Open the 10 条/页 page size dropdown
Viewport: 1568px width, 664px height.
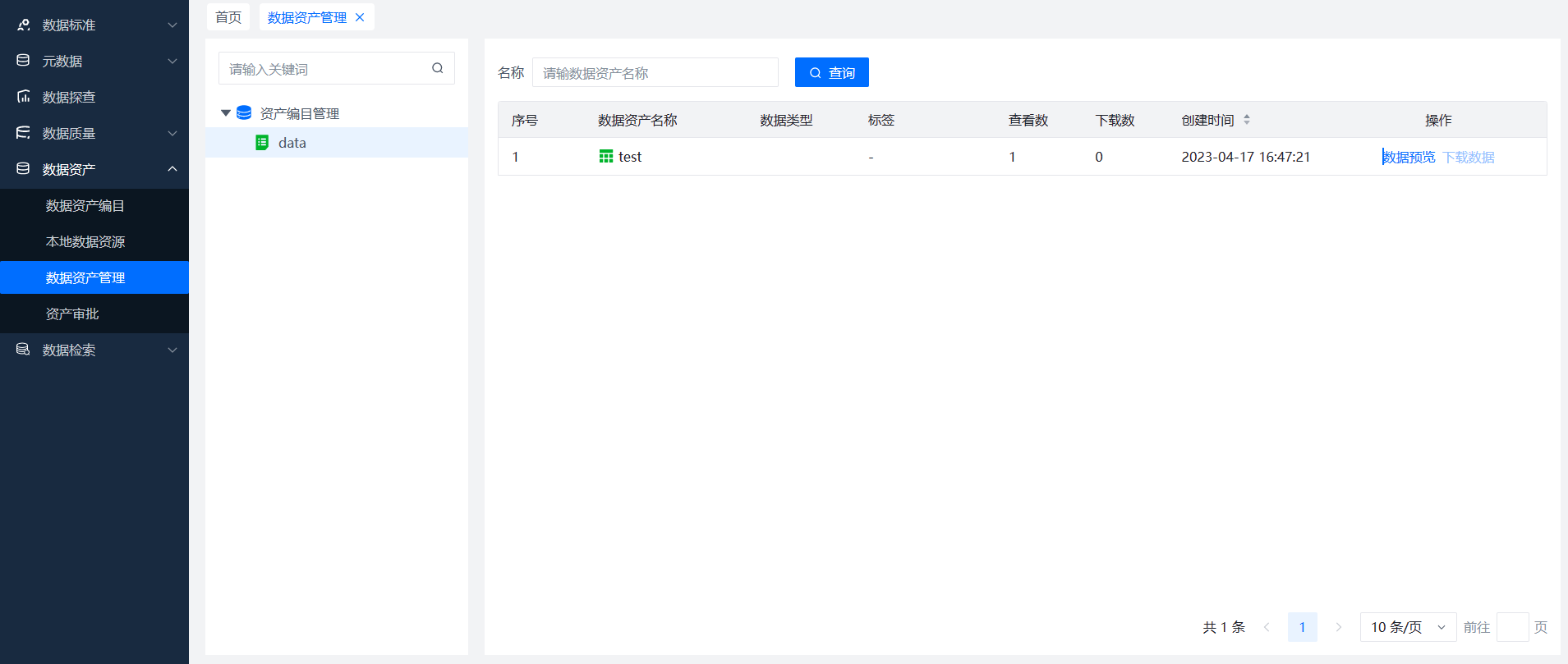(1408, 627)
